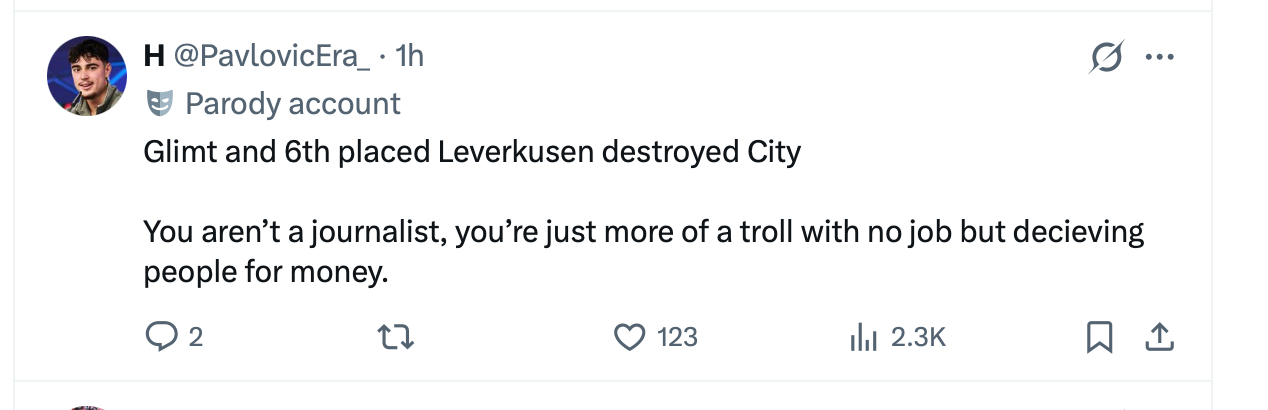Click the share upload arrow icon
1268x410 pixels.
[1158, 339]
